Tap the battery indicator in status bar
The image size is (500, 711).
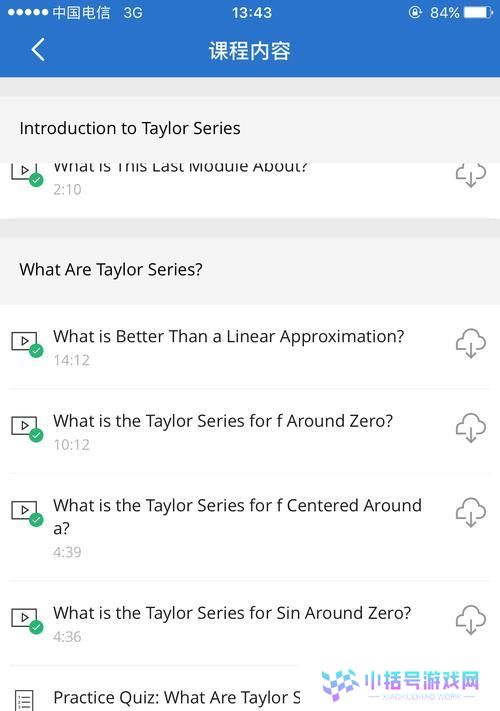477,12
